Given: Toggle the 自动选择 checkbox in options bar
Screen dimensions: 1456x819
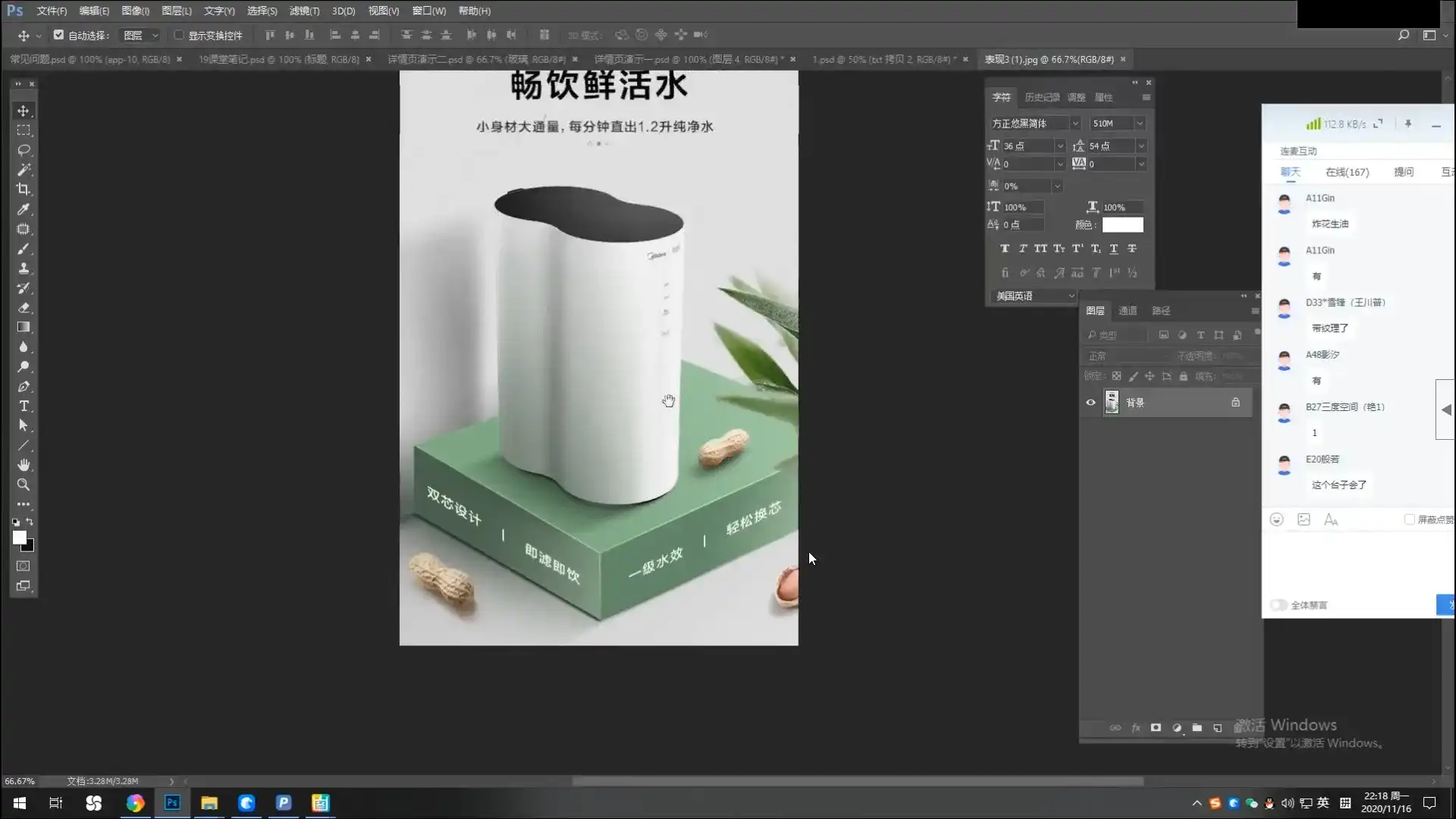Looking at the screenshot, I should 58,35.
